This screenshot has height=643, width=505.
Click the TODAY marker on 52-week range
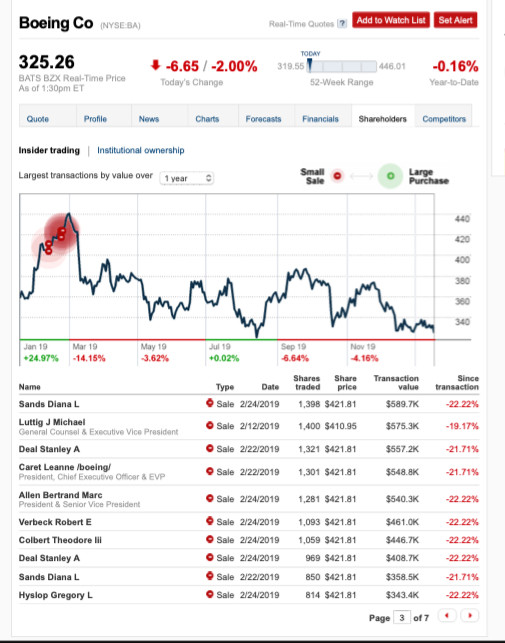[x=310, y=64]
